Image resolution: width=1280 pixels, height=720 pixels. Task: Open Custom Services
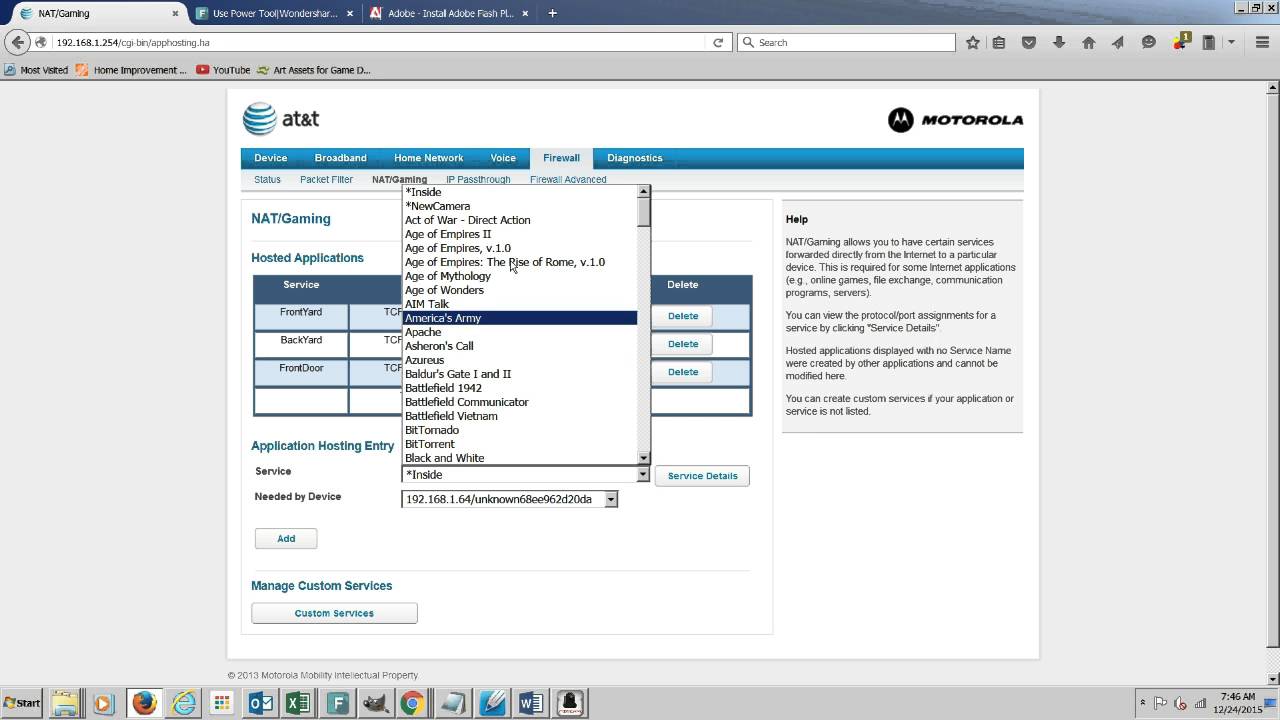point(334,613)
